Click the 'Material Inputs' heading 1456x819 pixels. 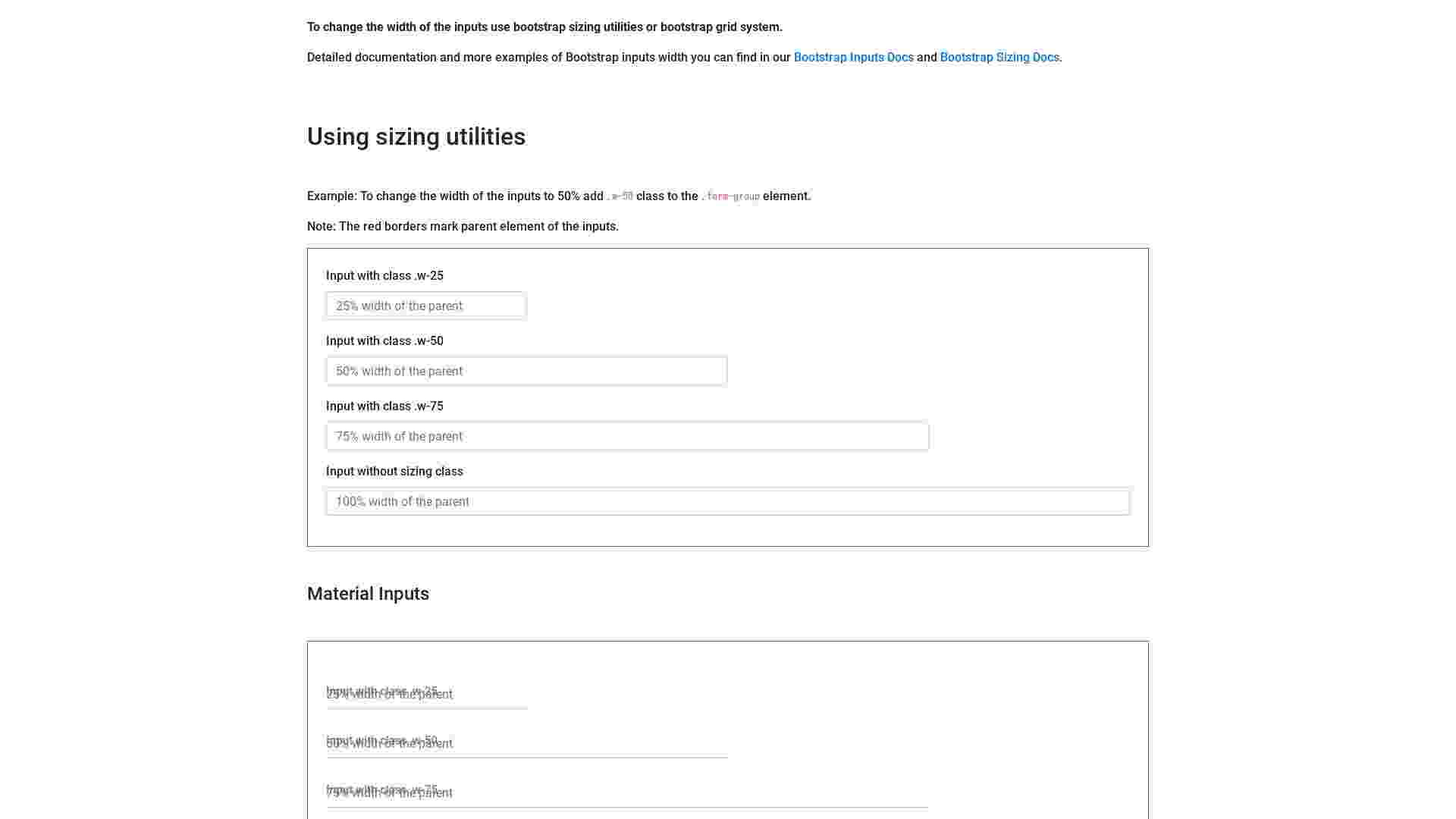coord(369,594)
